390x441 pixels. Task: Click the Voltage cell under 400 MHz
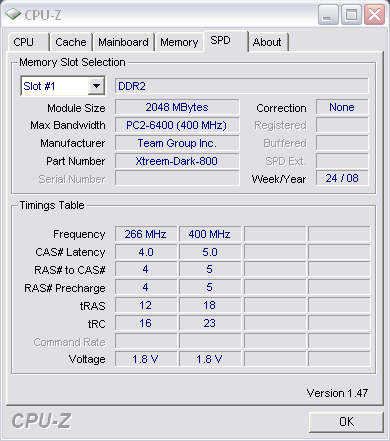tap(210, 359)
